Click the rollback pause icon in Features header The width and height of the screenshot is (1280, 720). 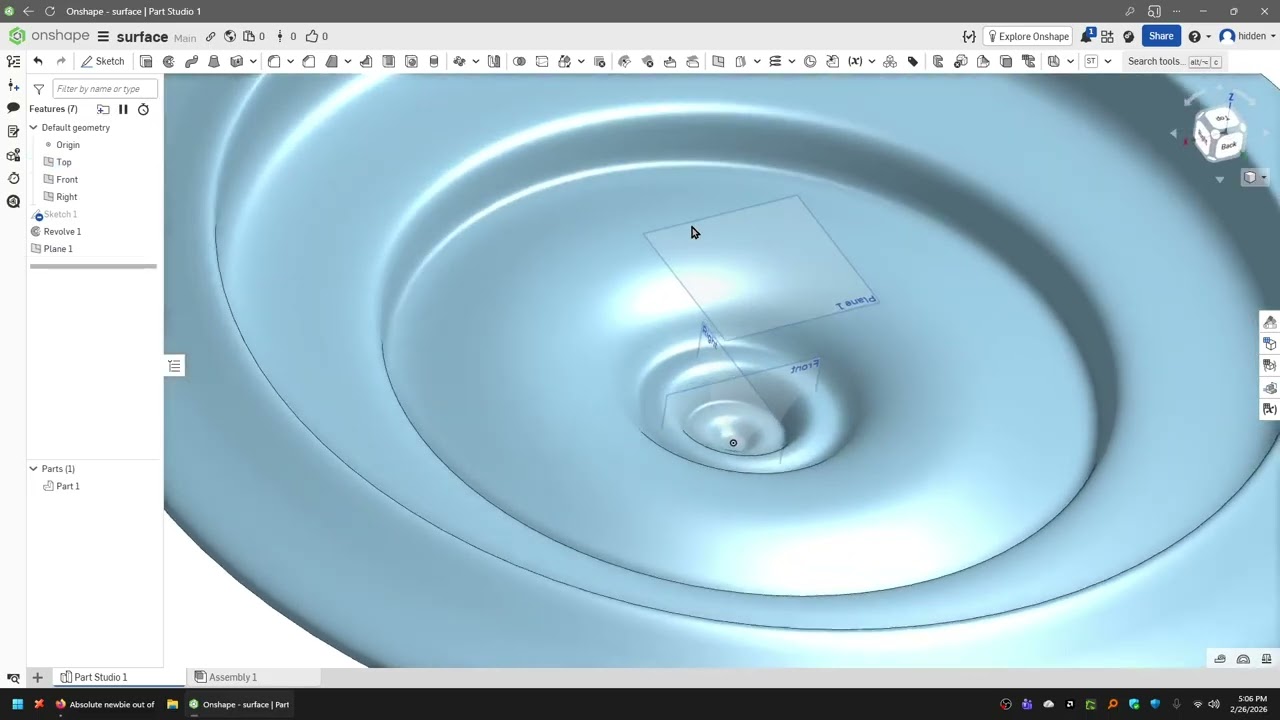click(x=123, y=109)
